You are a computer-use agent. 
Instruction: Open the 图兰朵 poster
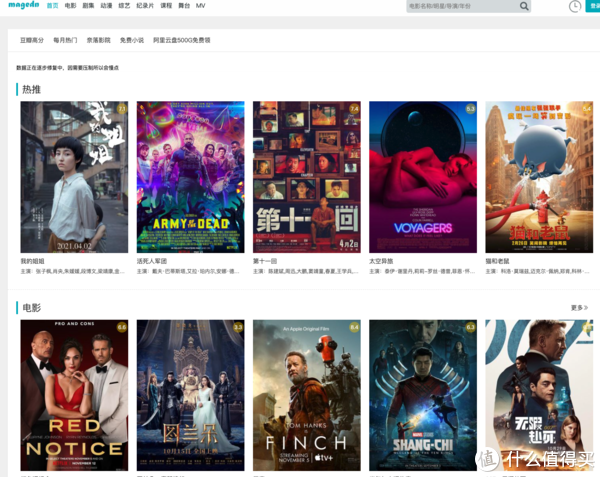(191, 395)
